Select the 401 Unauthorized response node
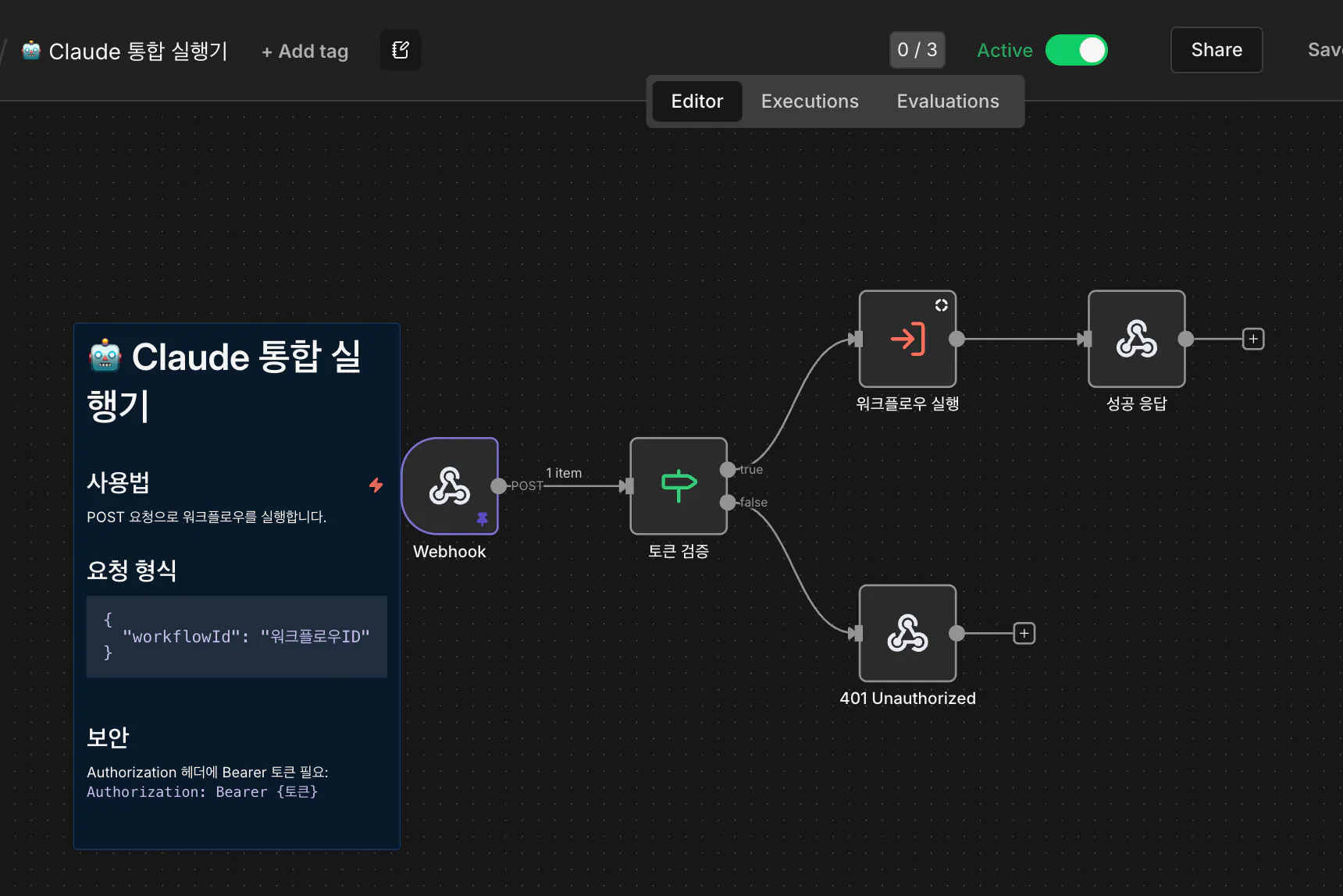This screenshot has height=896, width=1343. pos(907,633)
